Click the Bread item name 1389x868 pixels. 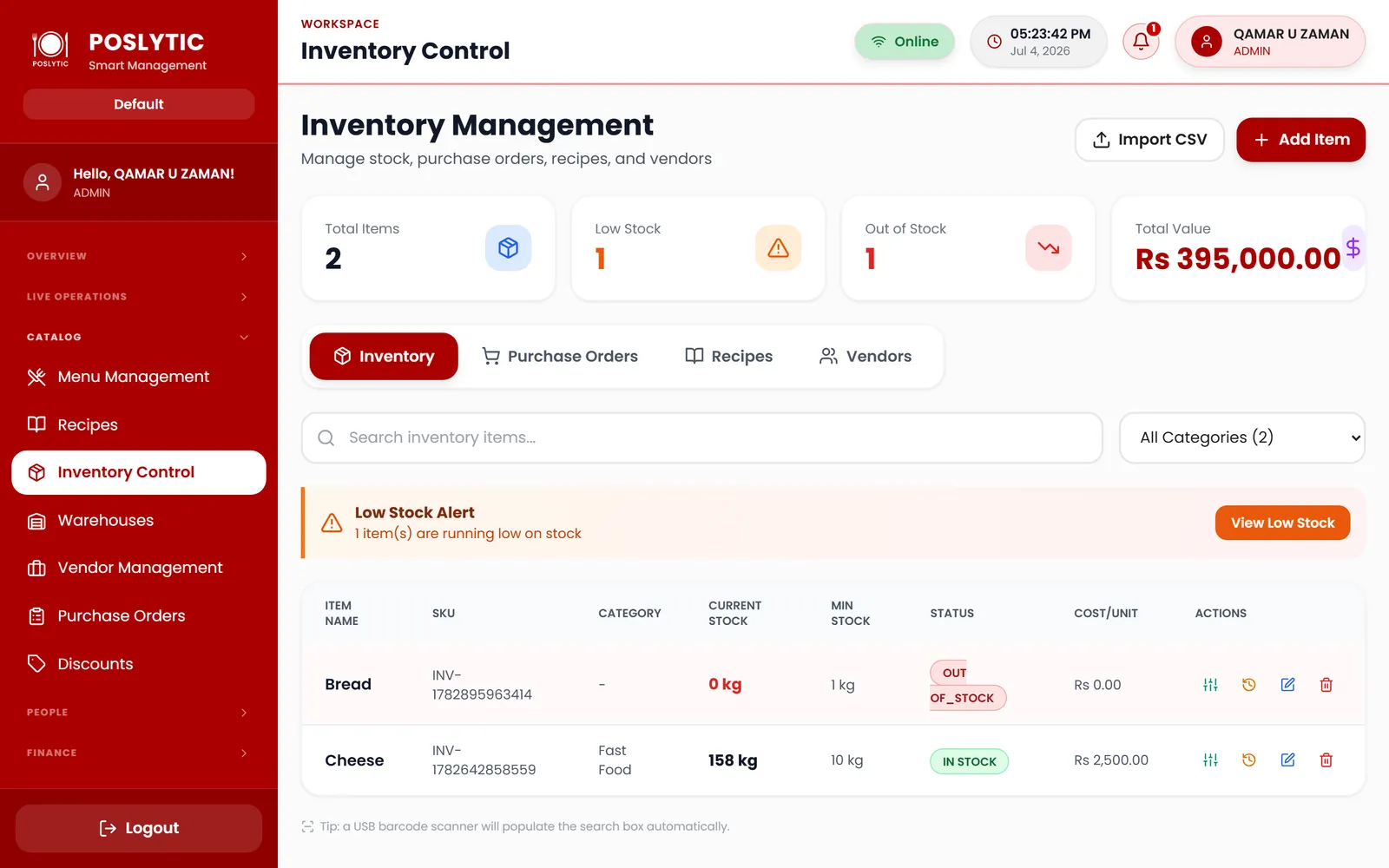click(x=348, y=684)
